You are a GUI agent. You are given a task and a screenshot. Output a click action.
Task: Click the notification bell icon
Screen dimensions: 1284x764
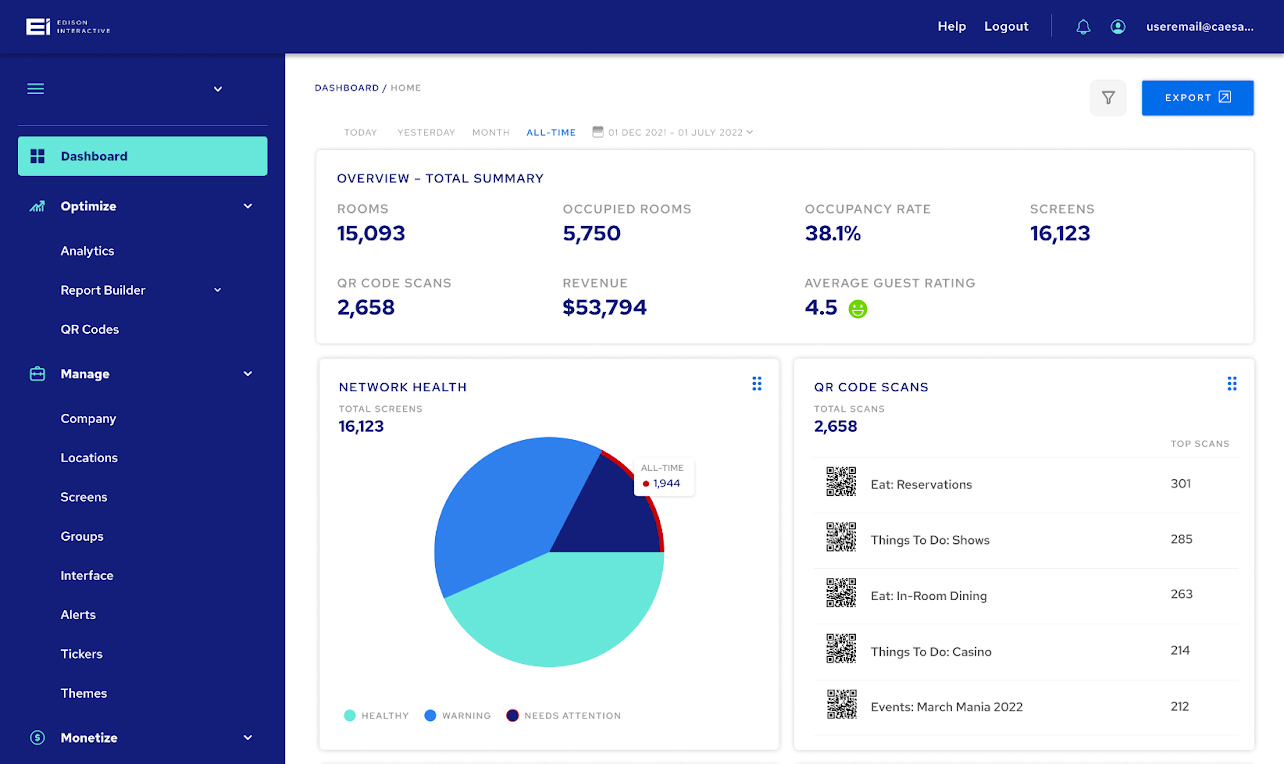point(1083,27)
